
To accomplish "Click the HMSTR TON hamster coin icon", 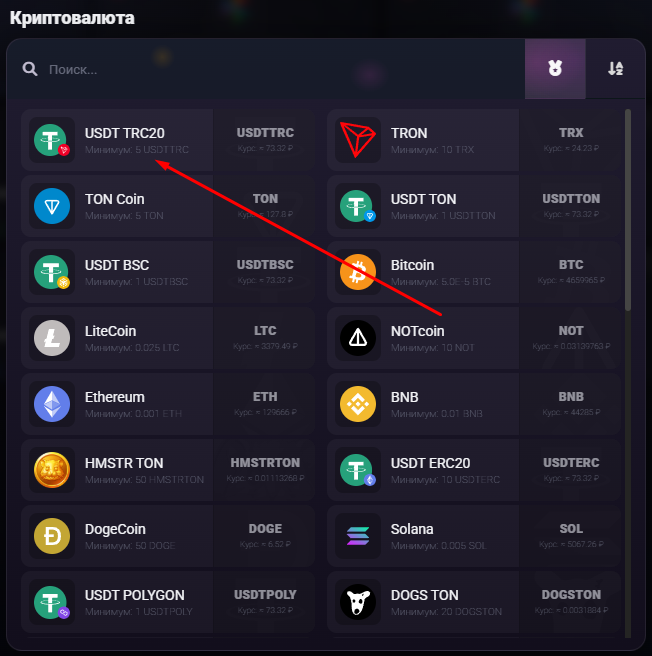I will 51,470.
